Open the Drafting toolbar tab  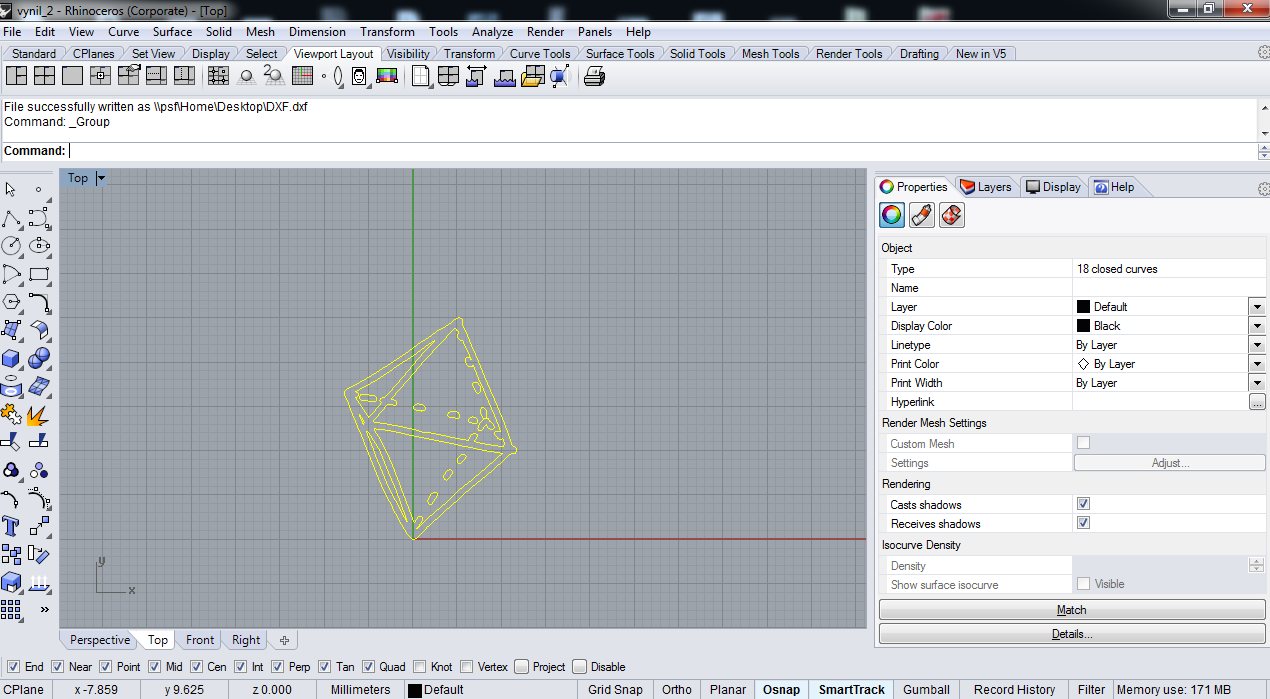[919, 54]
